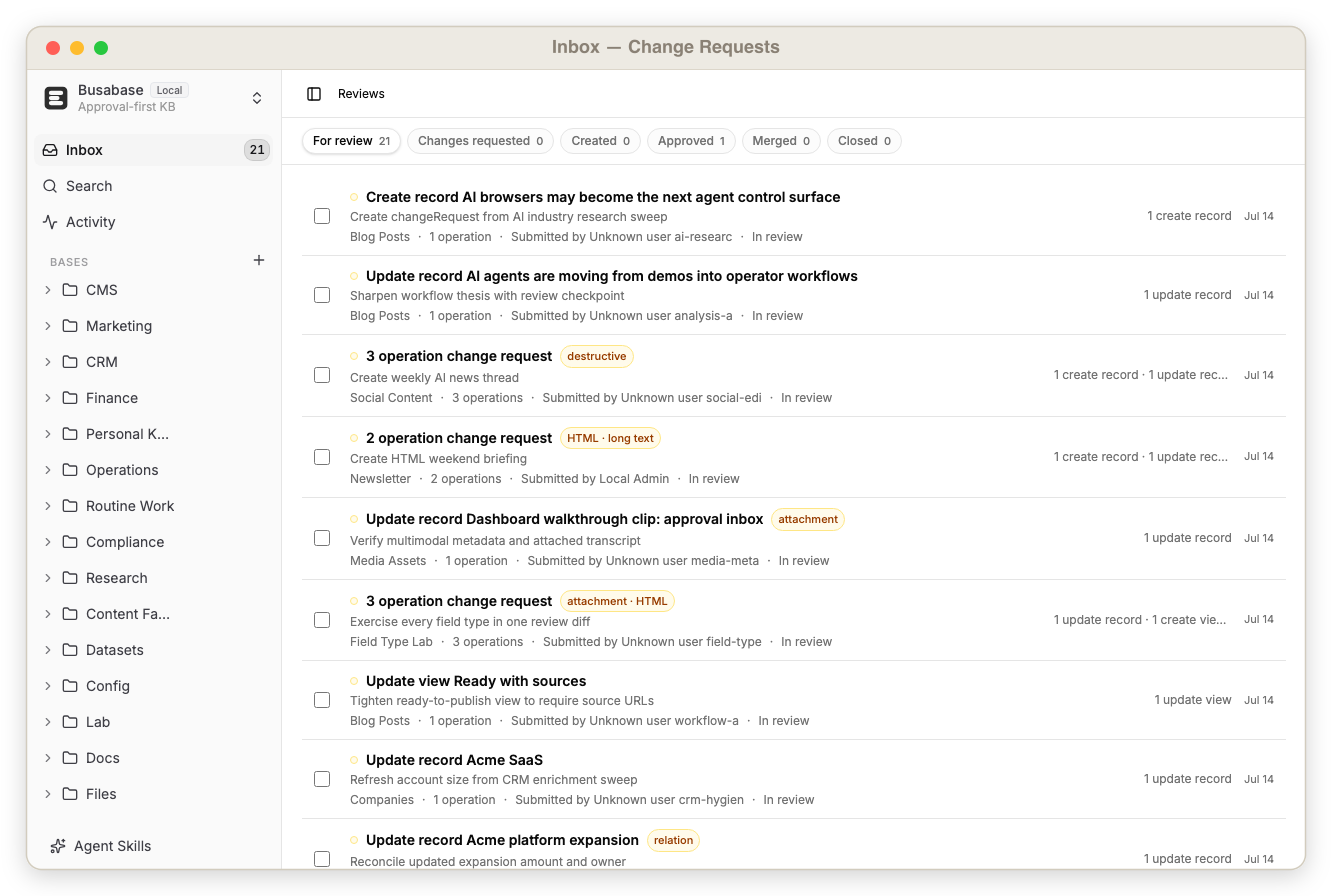Open Update record Acme platform expansion title
Image resolution: width=1332 pixels, height=896 pixels.
(x=502, y=840)
